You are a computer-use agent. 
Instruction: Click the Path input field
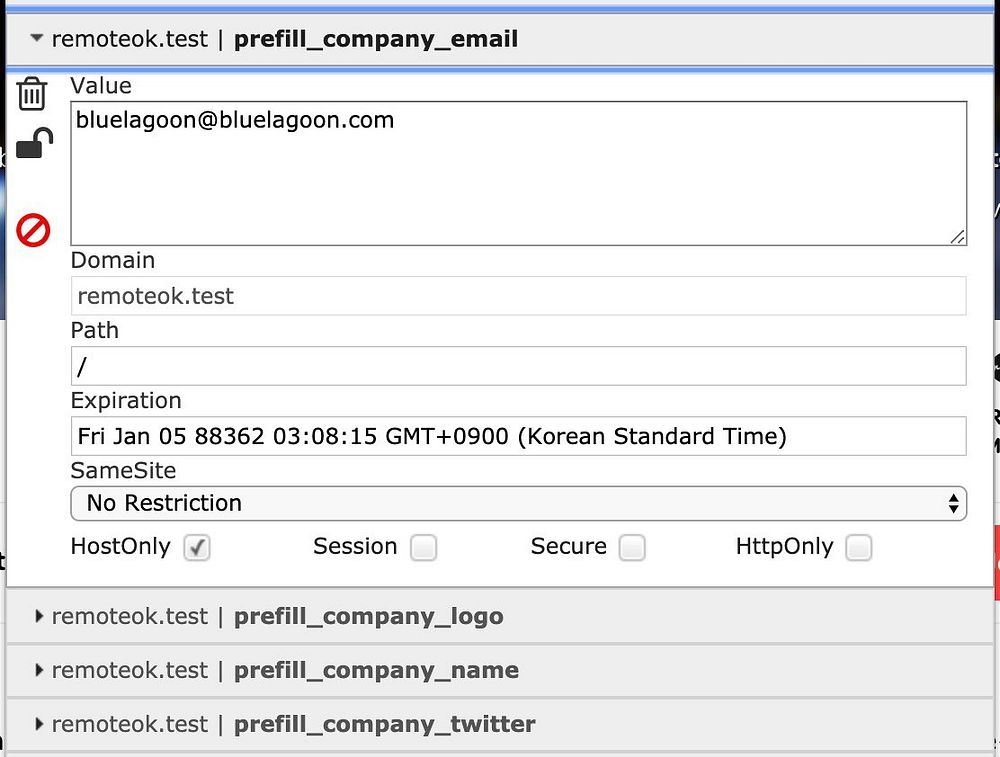(518, 366)
